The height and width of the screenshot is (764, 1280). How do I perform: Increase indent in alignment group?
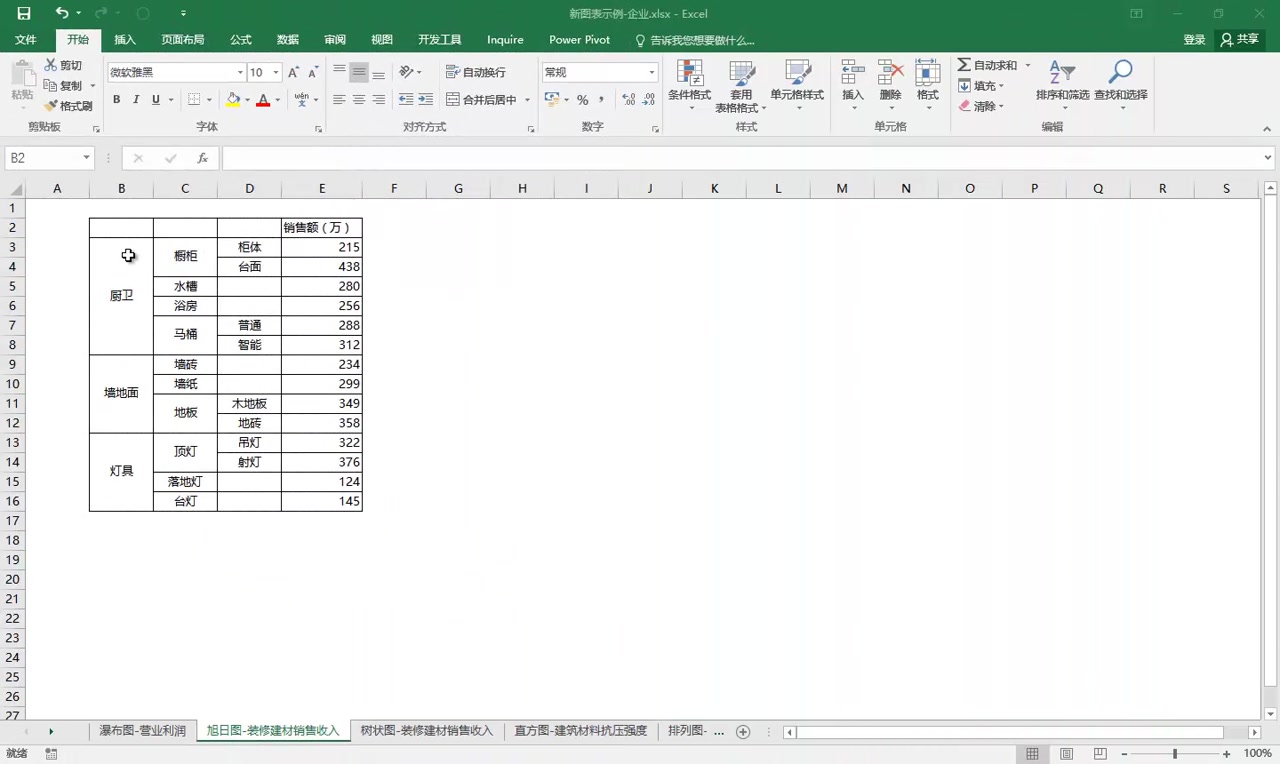tap(425, 100)
